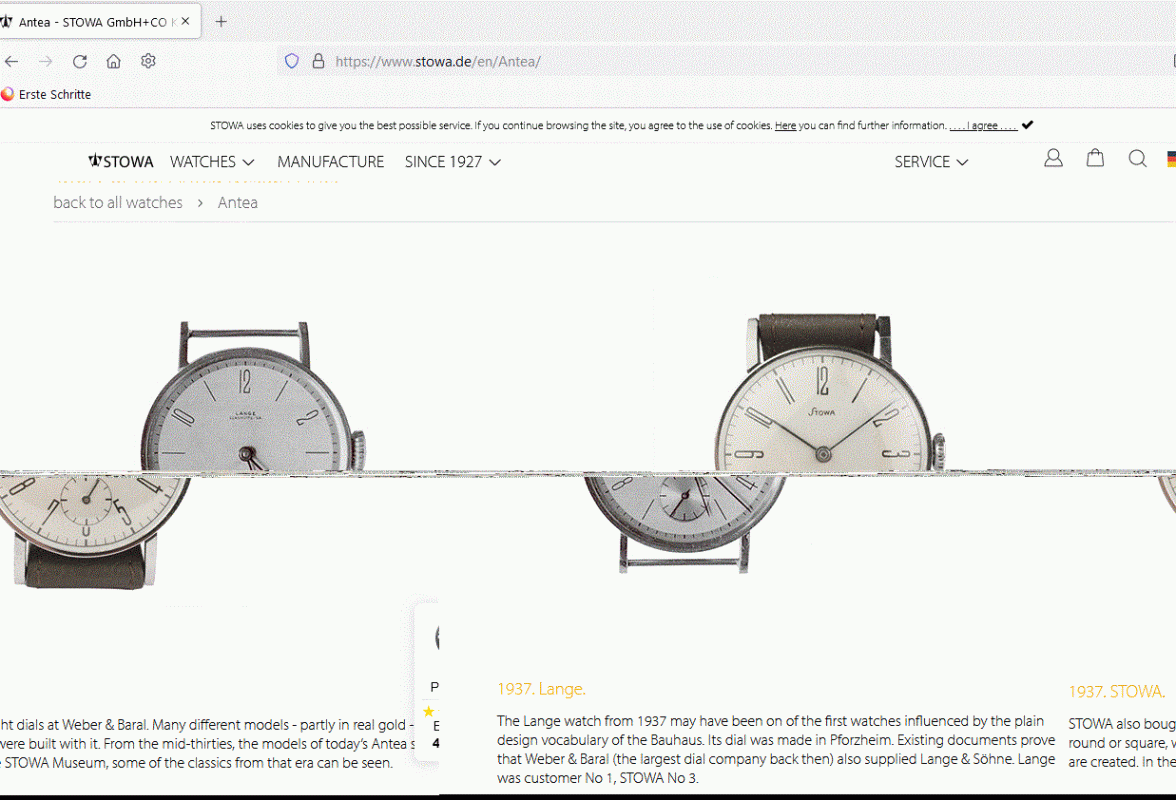Click the URL address bar
This screenshot has height=800, width=1176.
pyautogui.click(x=700, y=61)
